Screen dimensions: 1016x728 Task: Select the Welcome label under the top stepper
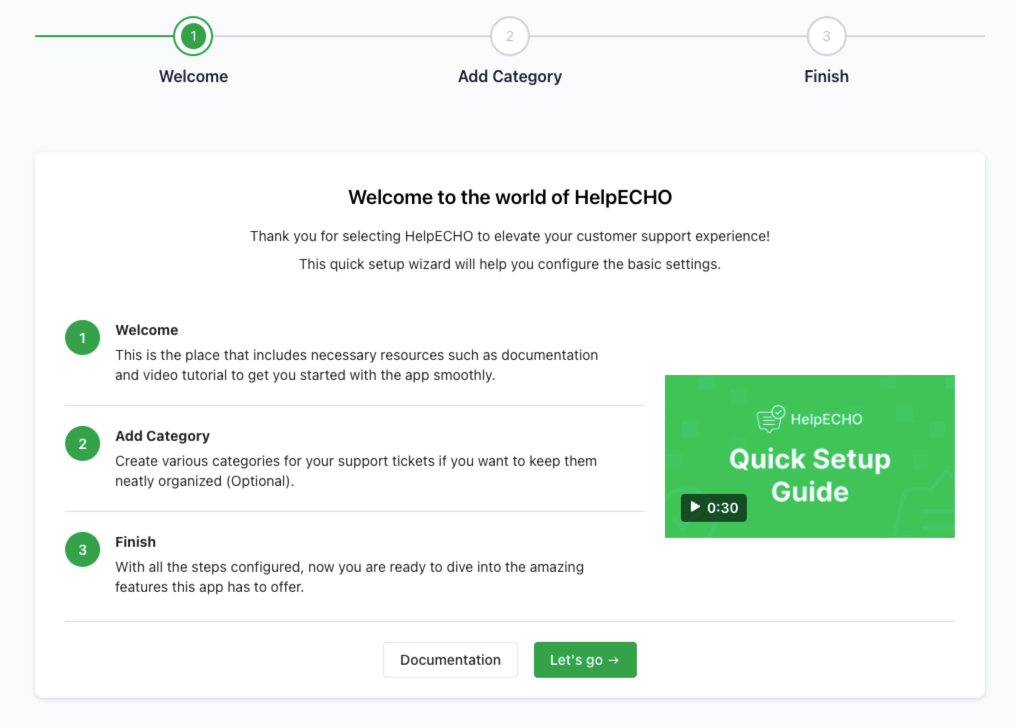point(193,76)
